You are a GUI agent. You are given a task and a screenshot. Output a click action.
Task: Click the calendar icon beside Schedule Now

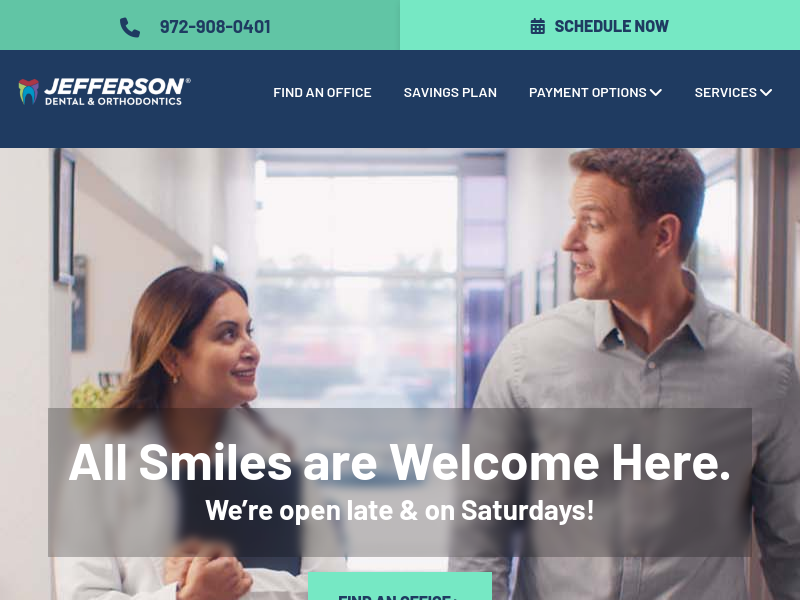tap(537, 26)
